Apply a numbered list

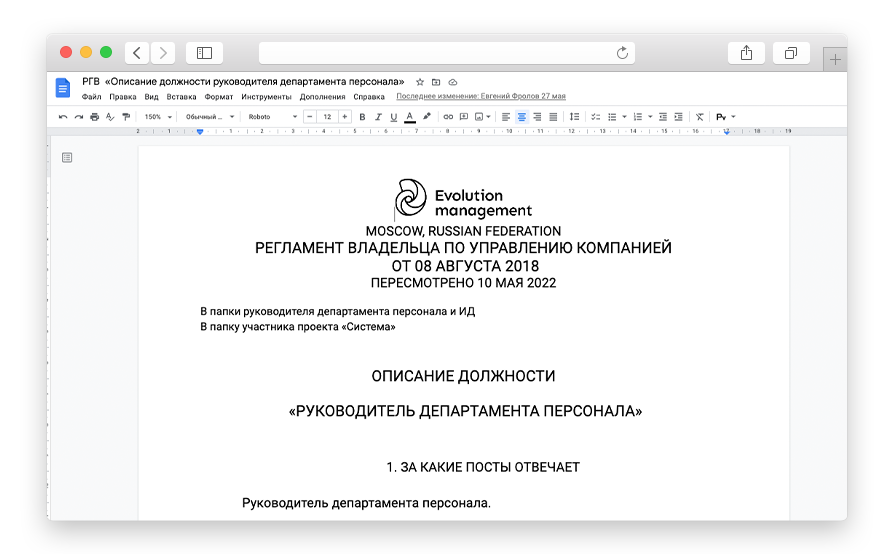coord(638,117)
